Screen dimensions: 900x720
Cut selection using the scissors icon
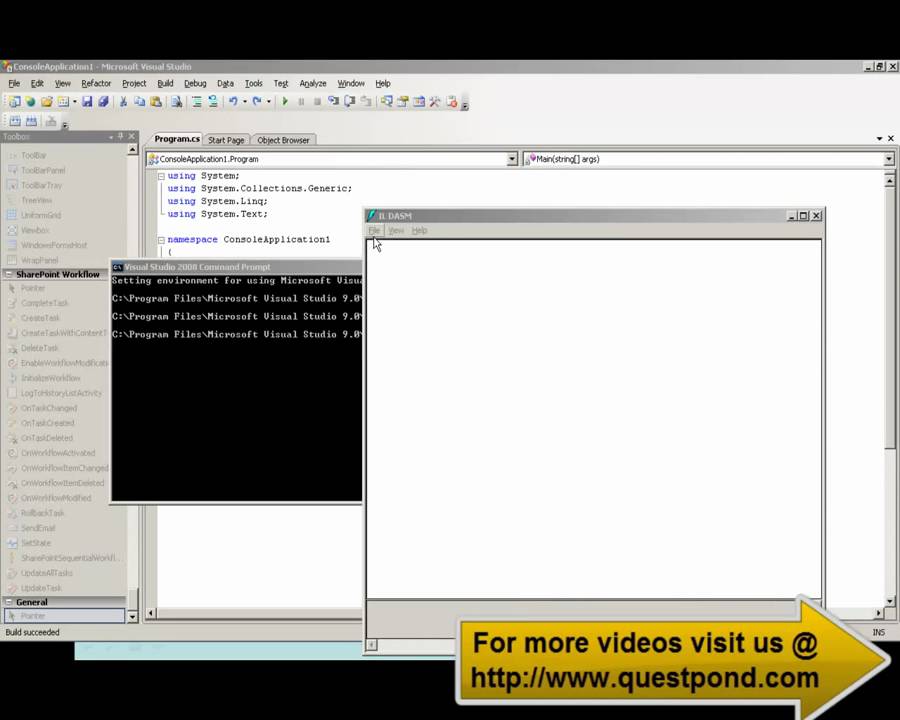pyautogui.click(x=123, y=102)
